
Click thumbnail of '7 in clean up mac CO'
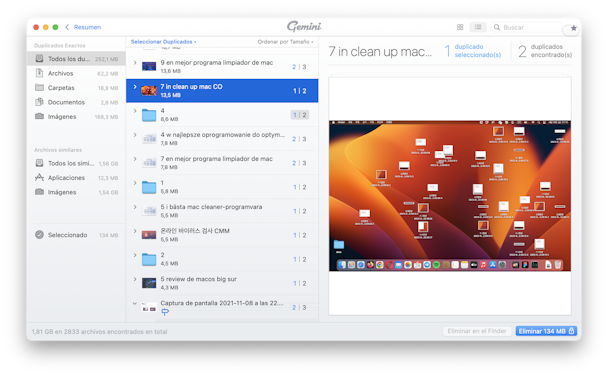click(x=149, y=91)
